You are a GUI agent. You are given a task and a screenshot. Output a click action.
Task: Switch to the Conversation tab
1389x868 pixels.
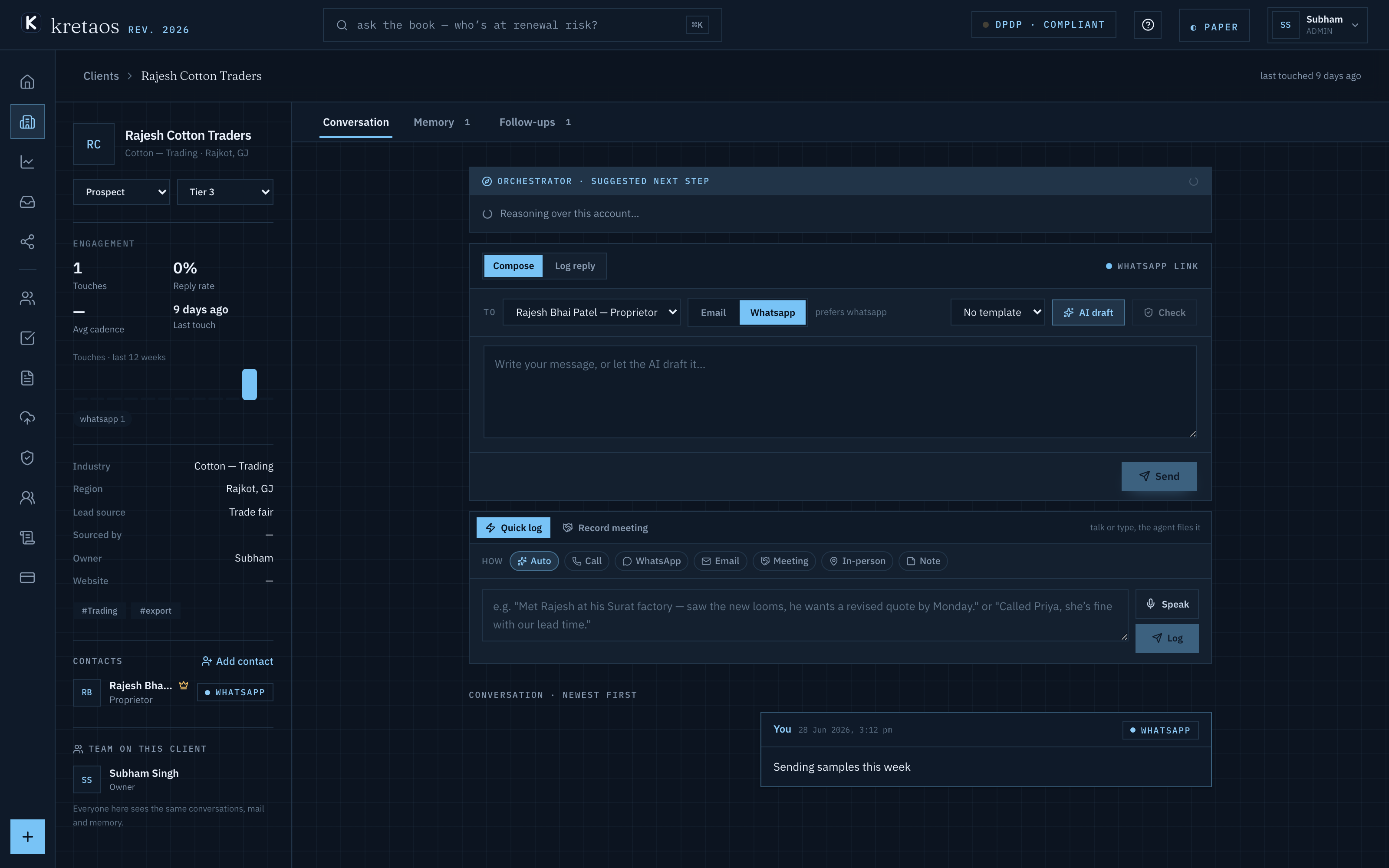point(356,122)
